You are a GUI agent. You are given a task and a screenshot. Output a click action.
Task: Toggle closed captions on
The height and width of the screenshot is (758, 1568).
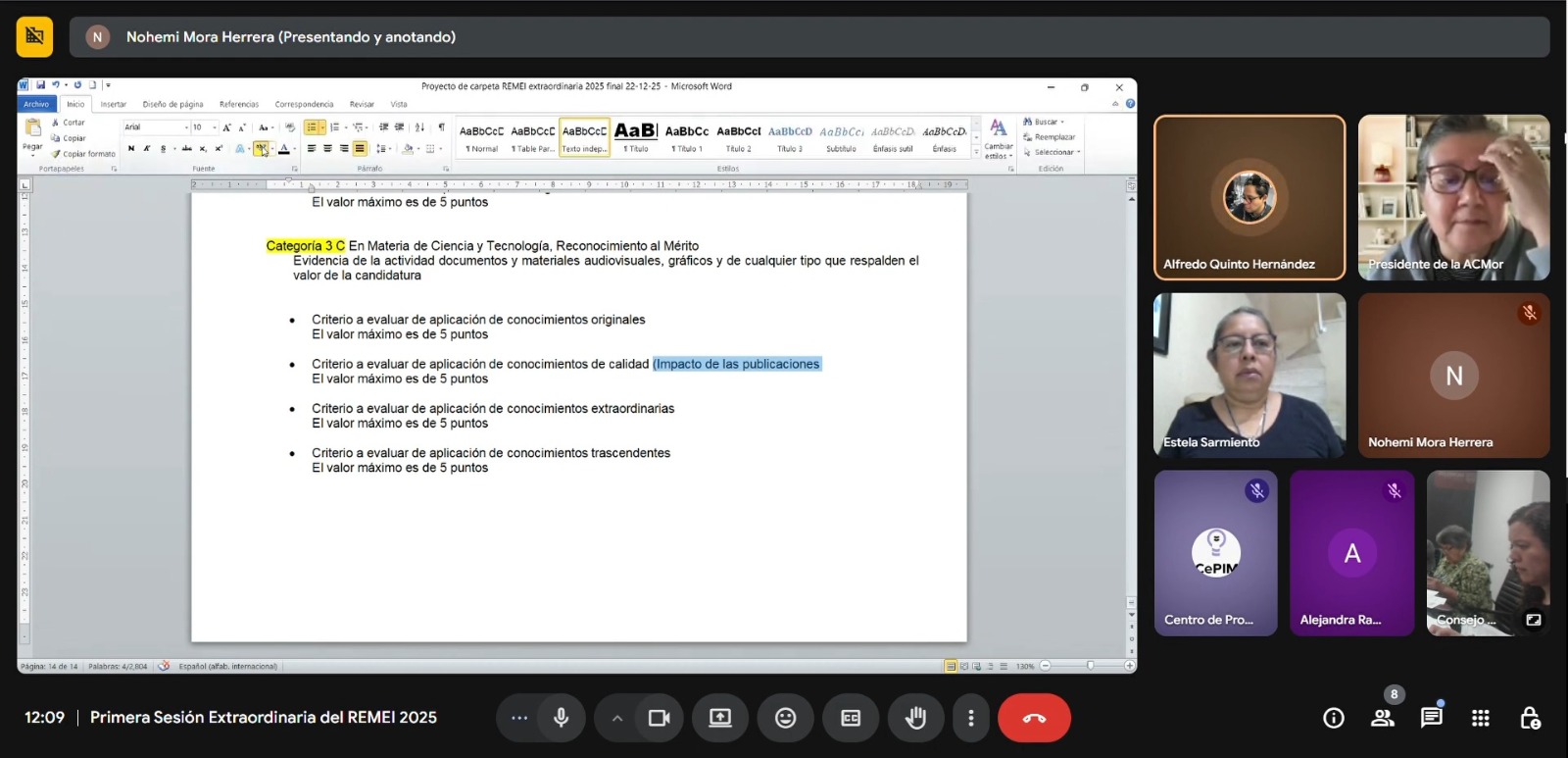pos(851,718)
